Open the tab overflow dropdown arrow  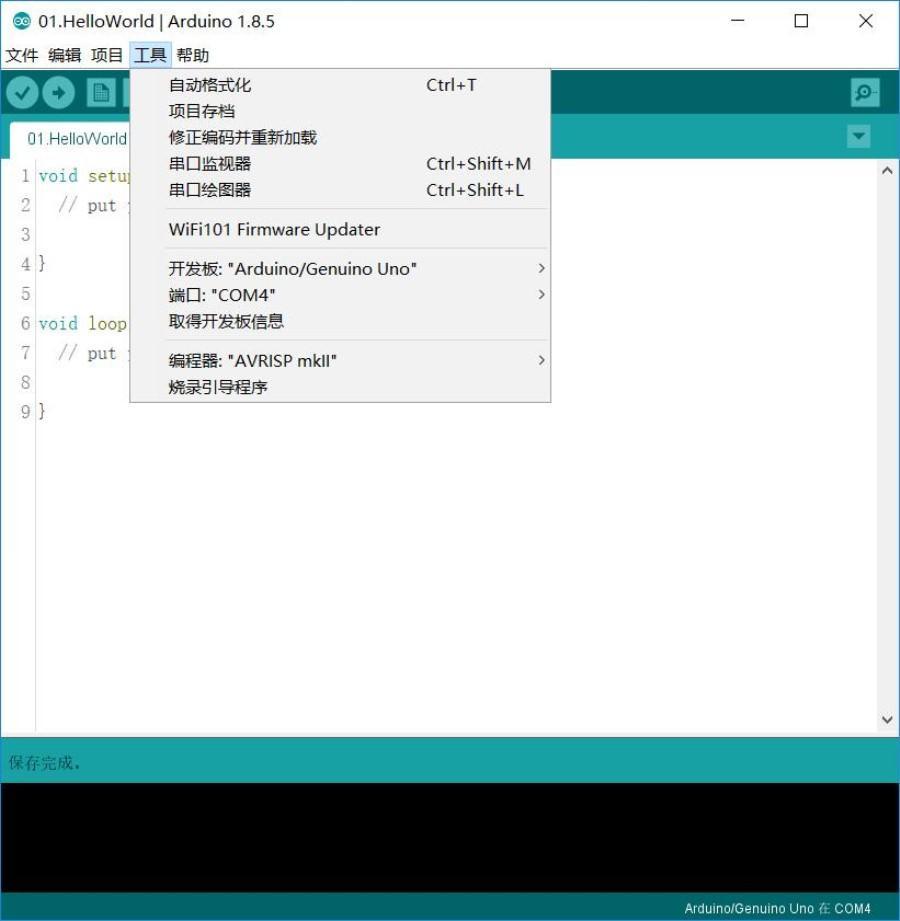[x=858, y=137]
